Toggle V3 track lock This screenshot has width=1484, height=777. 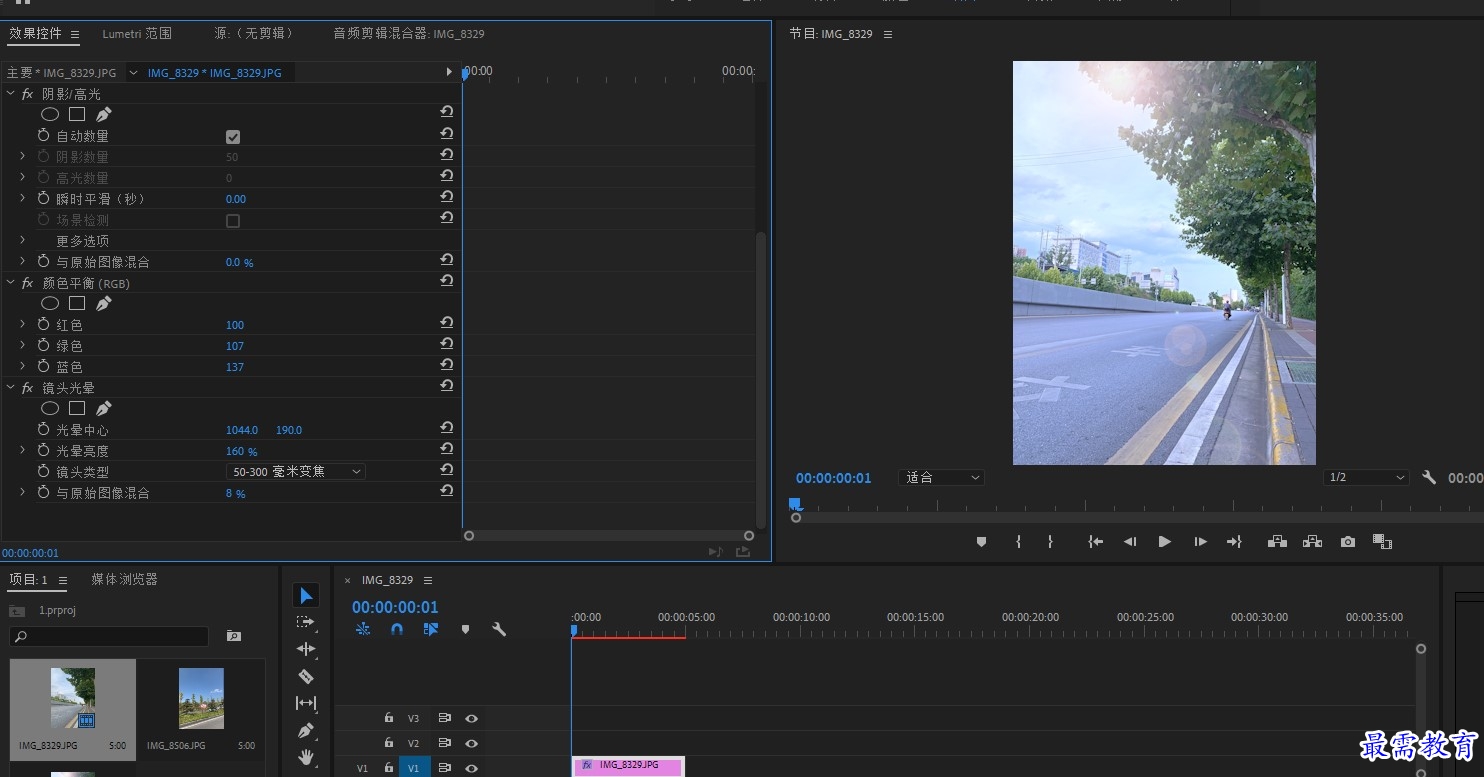(389, 718)
